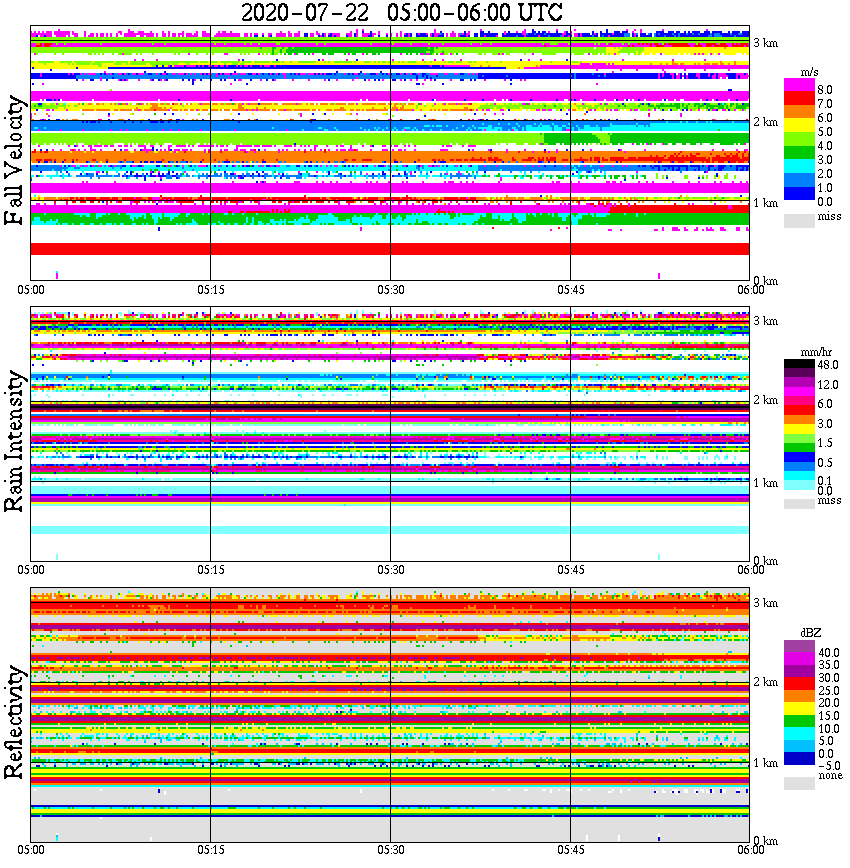The image size is (850, 868).
Task: Click the '25.0' value in the dBZ legend
Action: [x=829, y=690]
